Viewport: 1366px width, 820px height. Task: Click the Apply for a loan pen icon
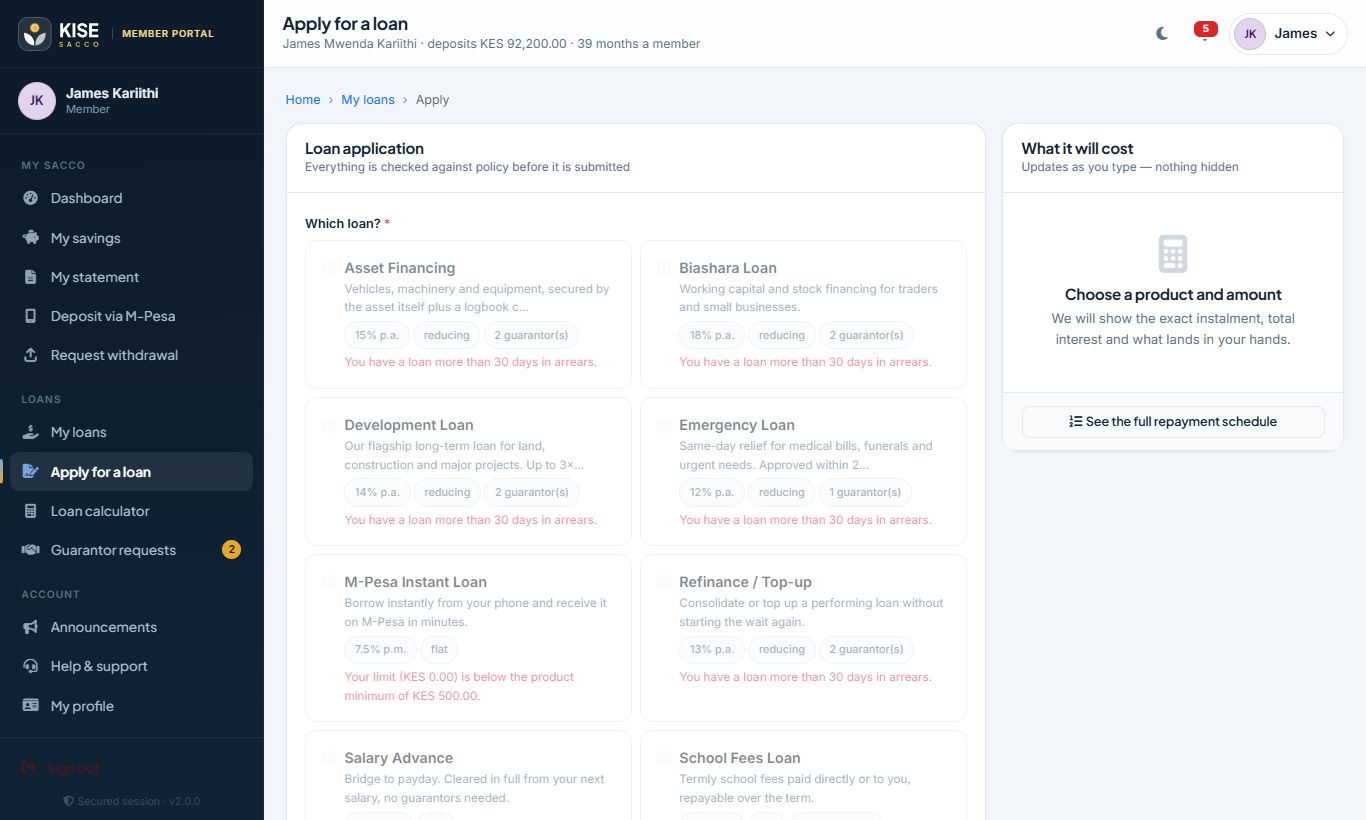coord(31,472)
